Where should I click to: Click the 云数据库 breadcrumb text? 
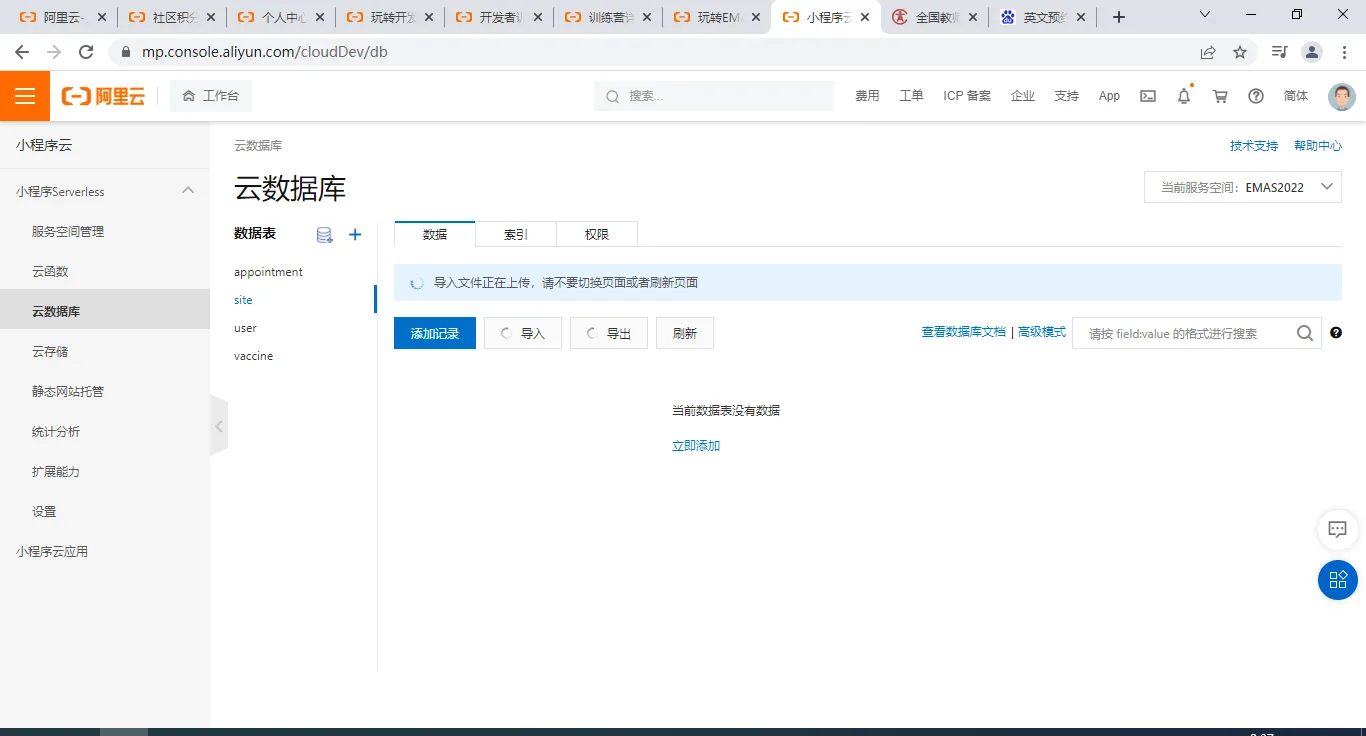point(258,146)
